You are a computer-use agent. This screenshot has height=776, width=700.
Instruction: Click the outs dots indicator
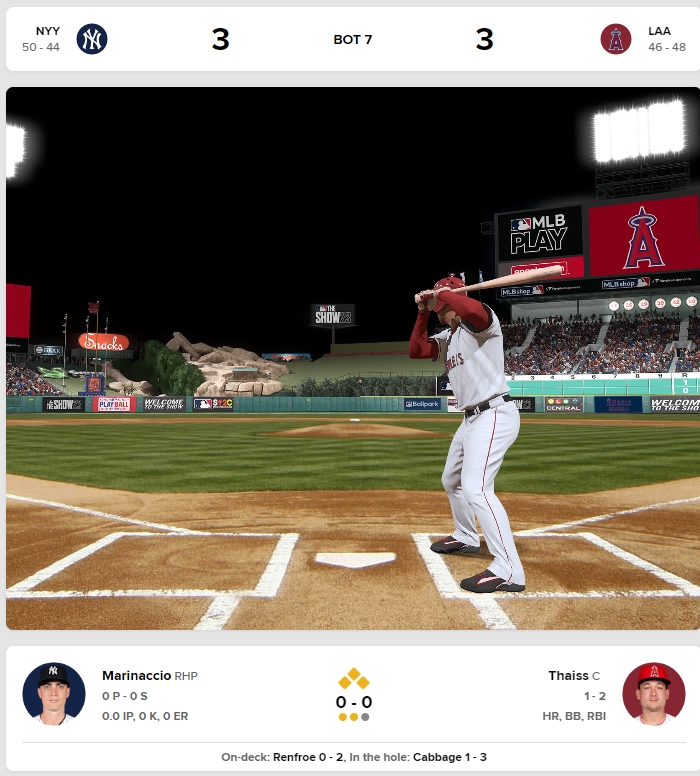[353, 717]
